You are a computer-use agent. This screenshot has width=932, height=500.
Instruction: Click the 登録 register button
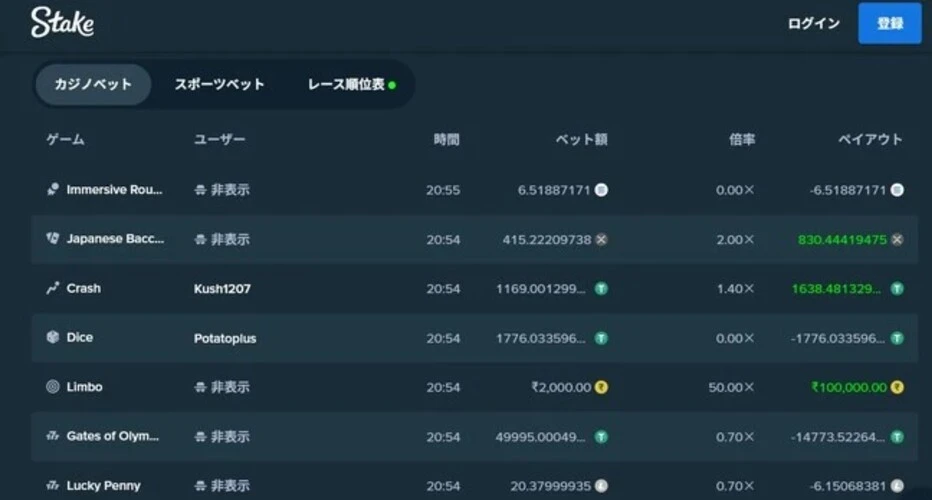click(890, 23)
